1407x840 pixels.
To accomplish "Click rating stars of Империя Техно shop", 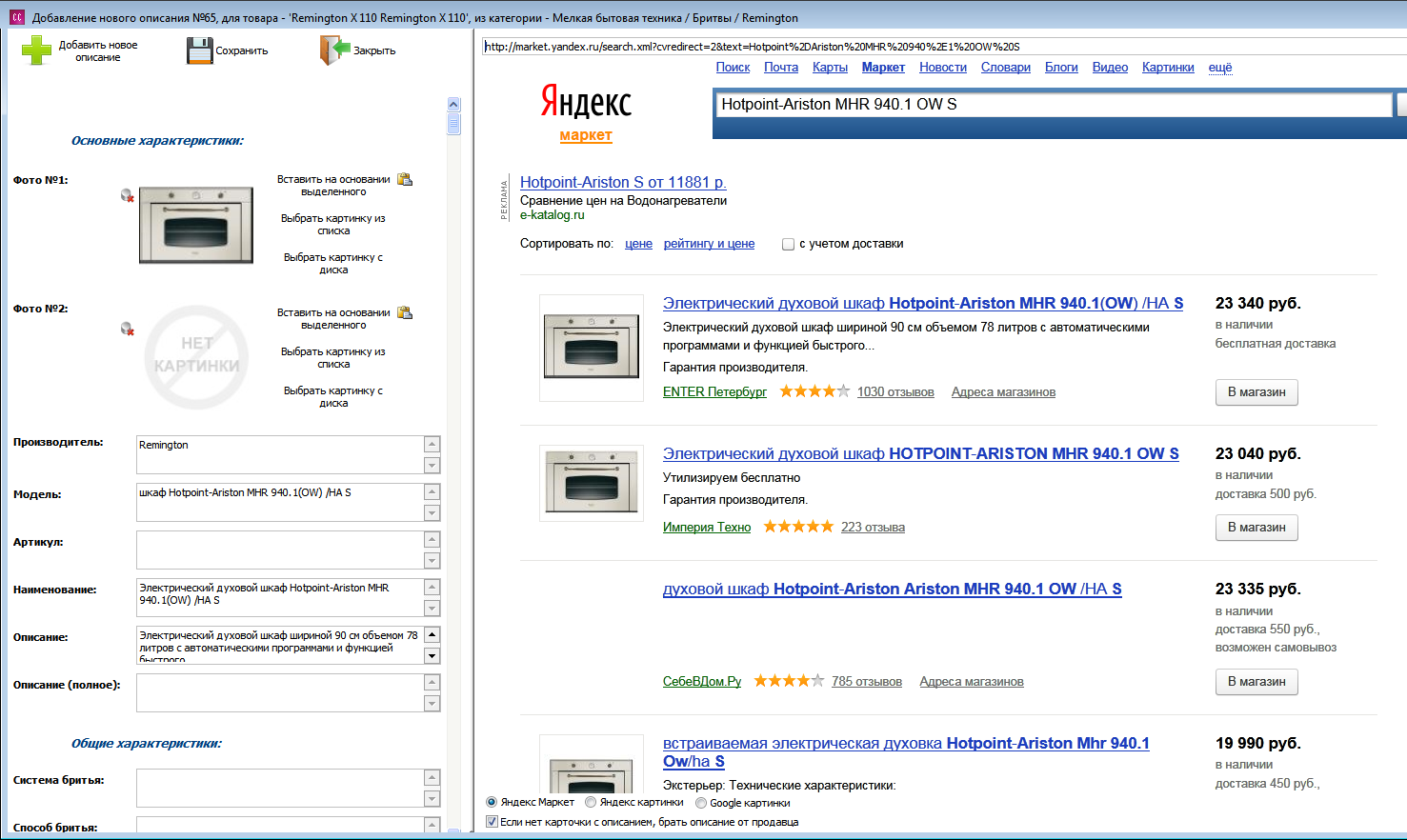I will 798,527.
